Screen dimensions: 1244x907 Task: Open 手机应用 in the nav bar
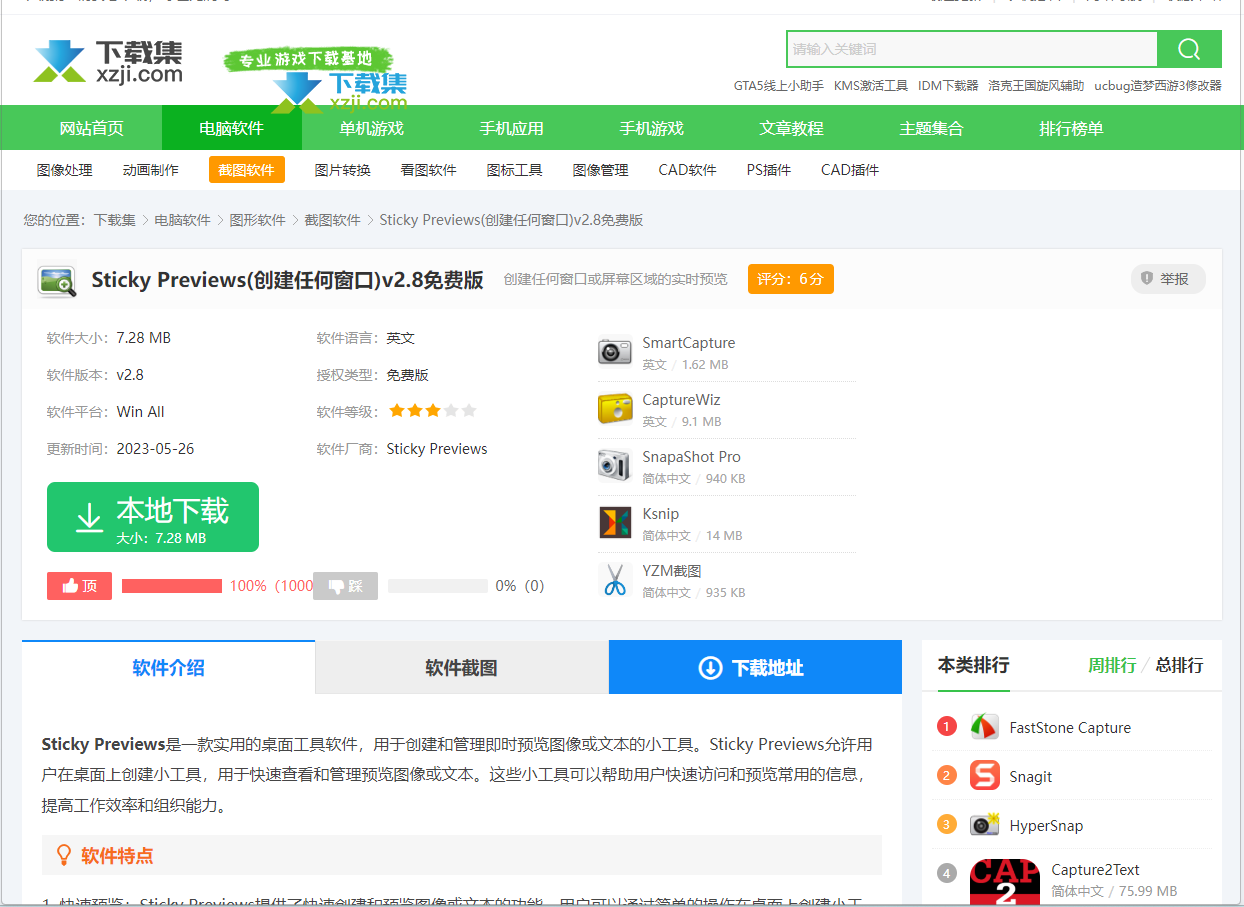click(512, 128)
